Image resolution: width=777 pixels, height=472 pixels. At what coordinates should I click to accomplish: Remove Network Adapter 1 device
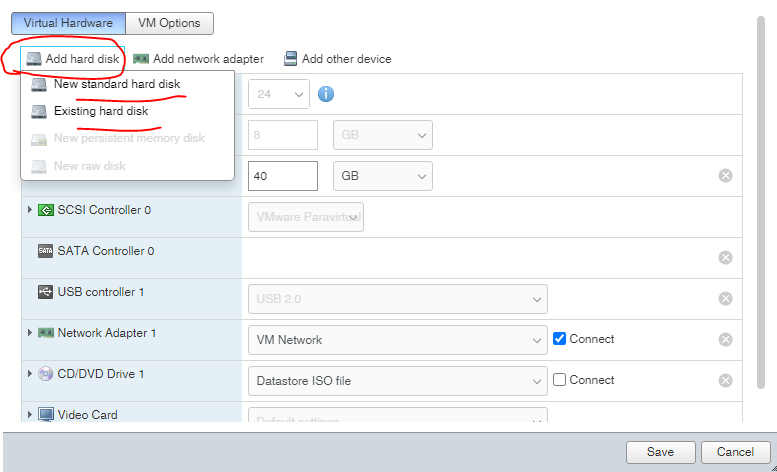[x=725, y=339]
